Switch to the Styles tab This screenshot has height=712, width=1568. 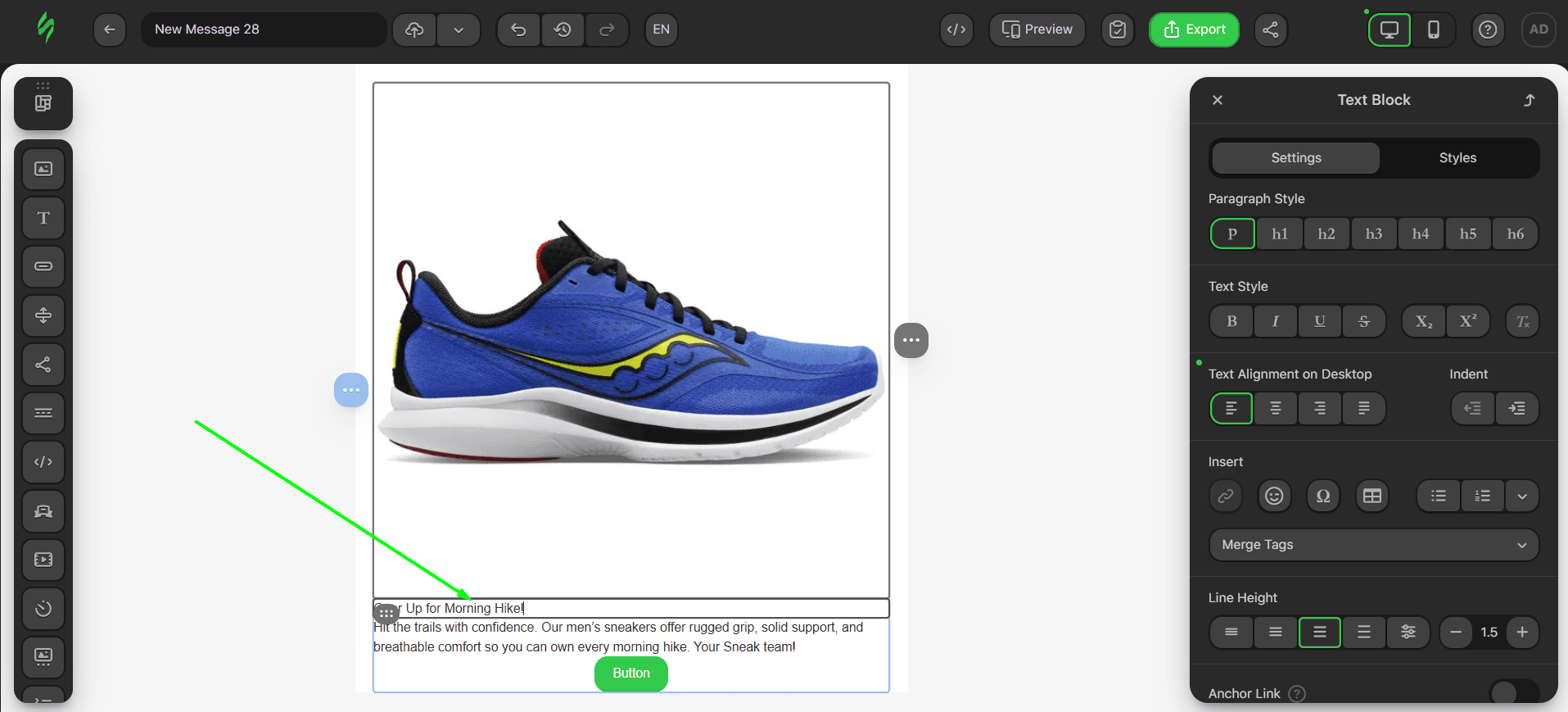tap(1457, 157)
